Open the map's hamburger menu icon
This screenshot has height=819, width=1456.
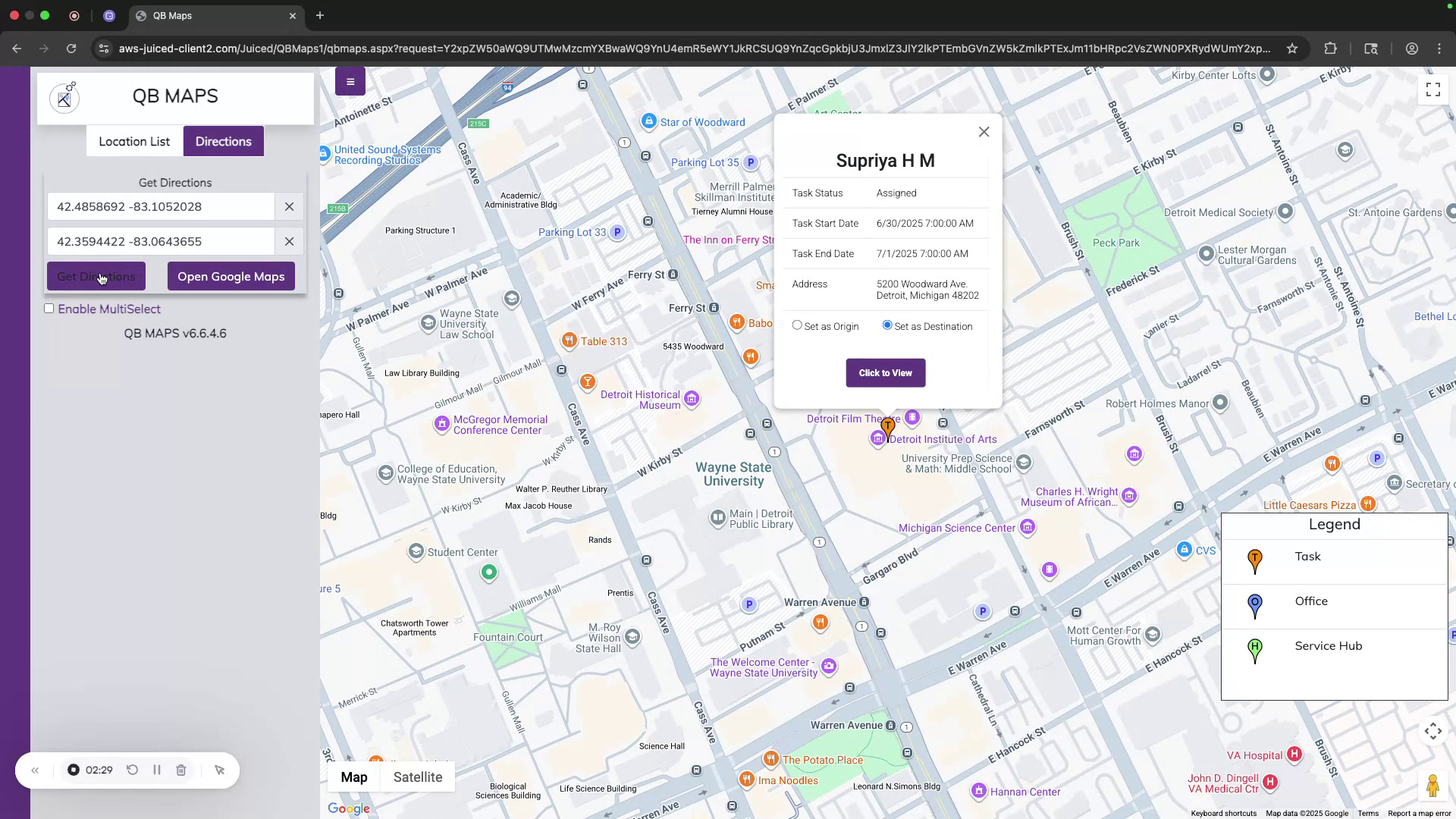(x=350, y=81)
